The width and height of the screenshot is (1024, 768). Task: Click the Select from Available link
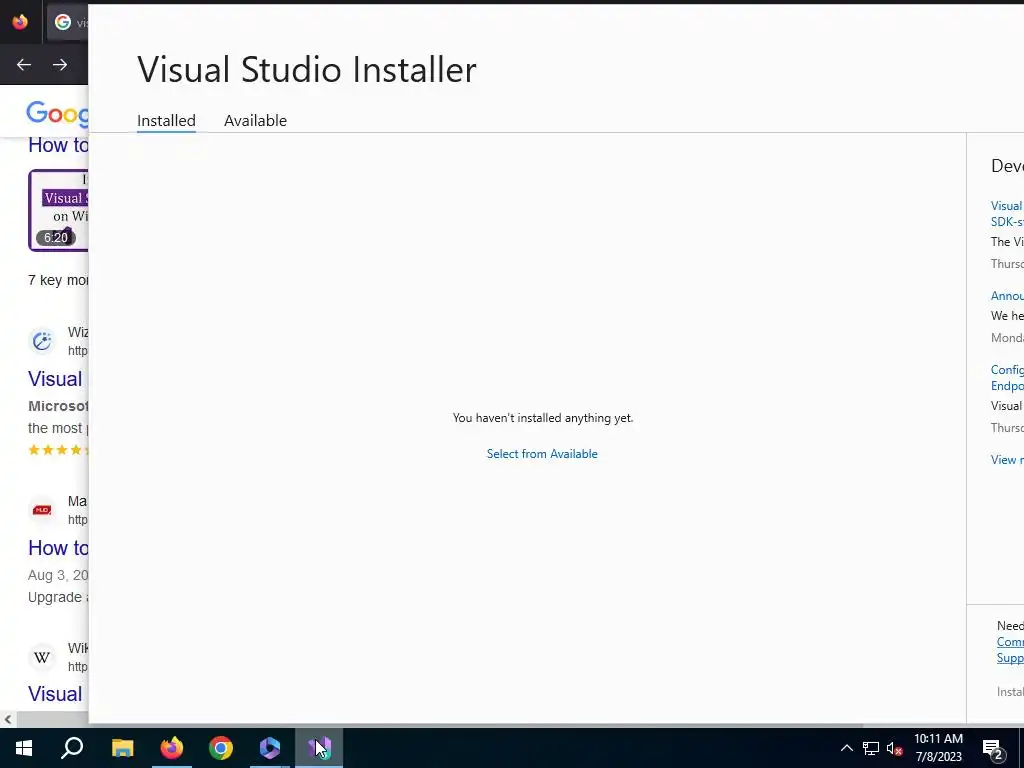[542, 454]
